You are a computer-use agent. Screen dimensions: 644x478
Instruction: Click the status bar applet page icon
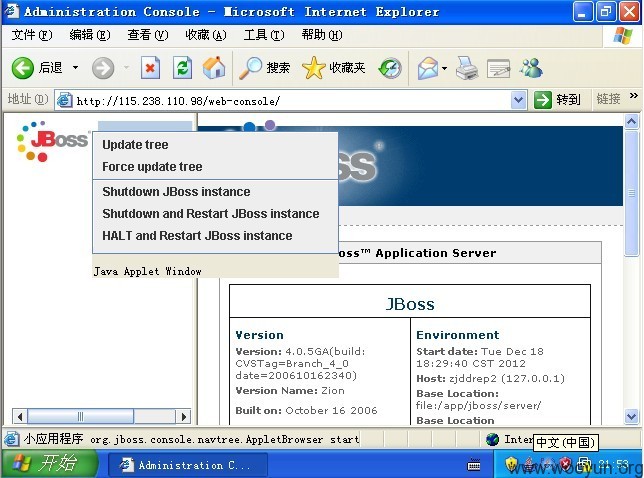[12, 439]
